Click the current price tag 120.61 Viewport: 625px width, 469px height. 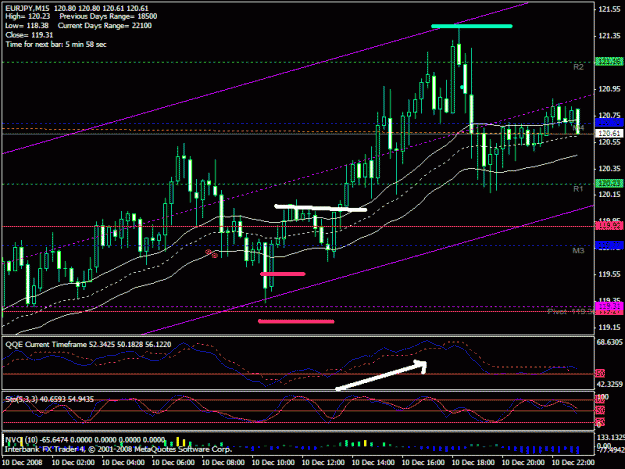click(609, 133)
